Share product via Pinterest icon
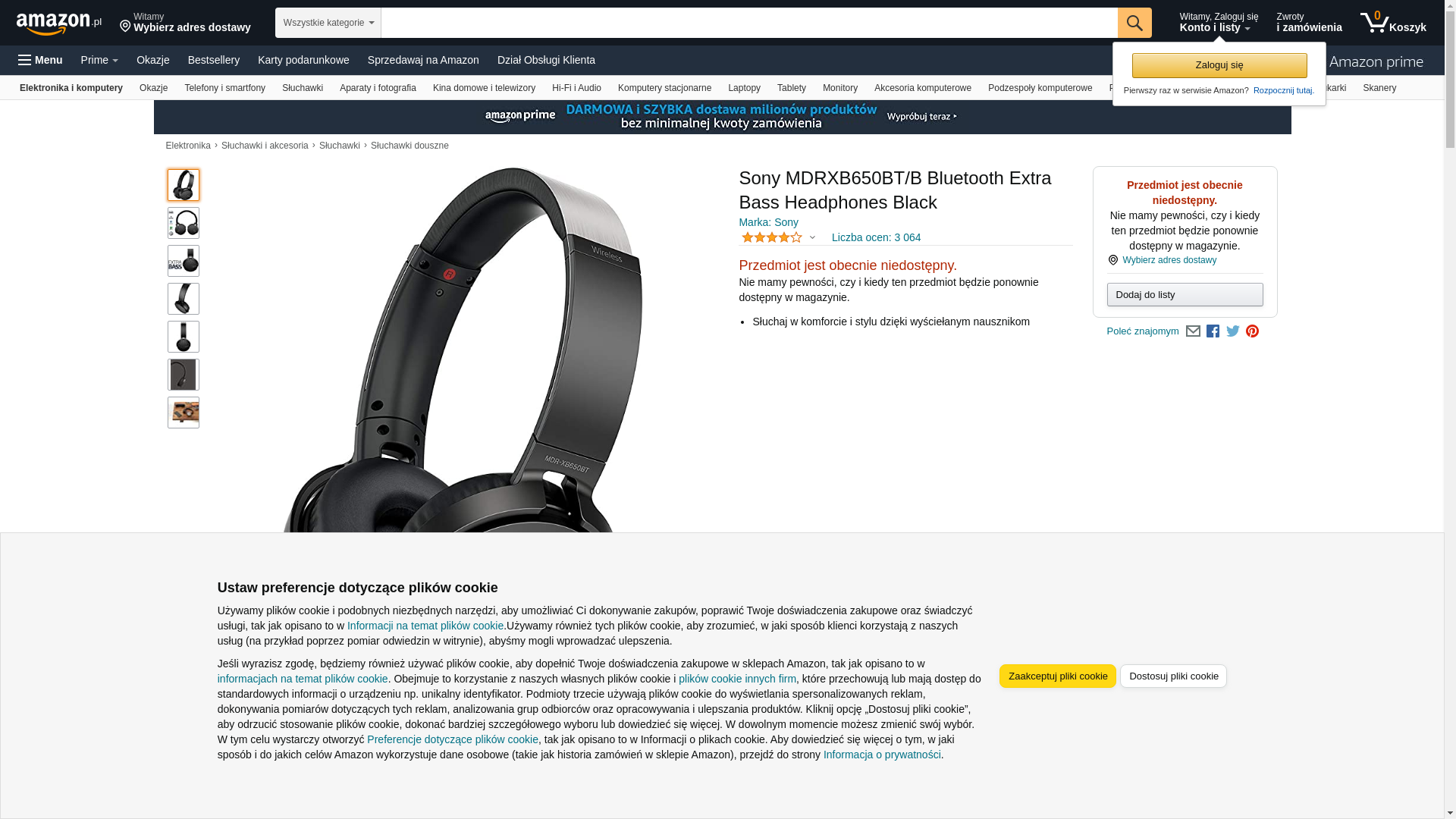Image resolution: width=1456 pixels, height=819 pixels. click(x=1252, y=331)
